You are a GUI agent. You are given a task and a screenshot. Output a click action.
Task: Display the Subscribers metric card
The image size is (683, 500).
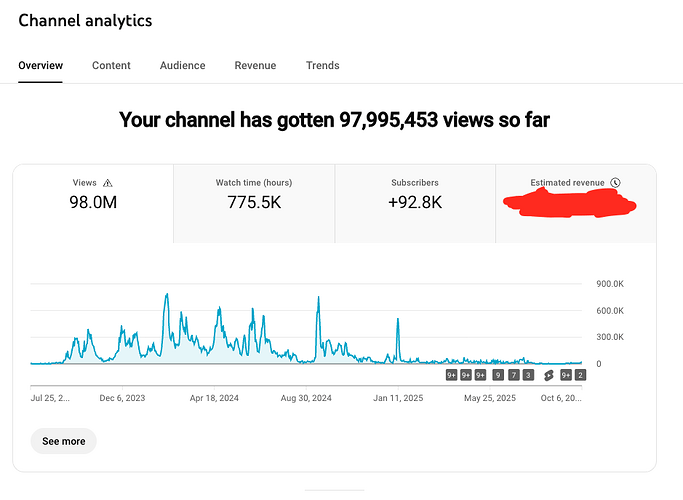point(415,203)
